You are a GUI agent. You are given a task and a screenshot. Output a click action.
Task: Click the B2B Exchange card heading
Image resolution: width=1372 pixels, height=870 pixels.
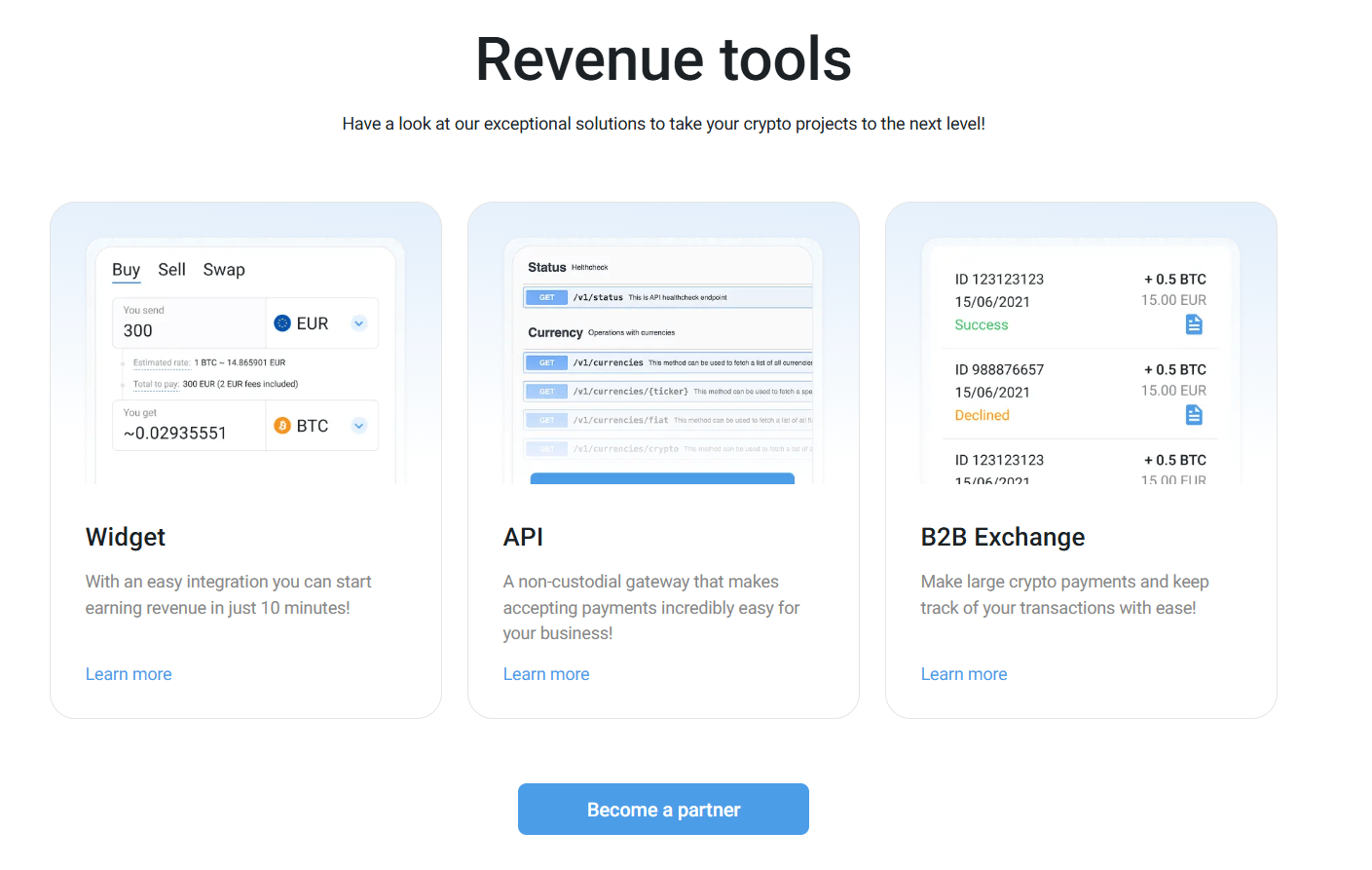(x=1003, y=537)
